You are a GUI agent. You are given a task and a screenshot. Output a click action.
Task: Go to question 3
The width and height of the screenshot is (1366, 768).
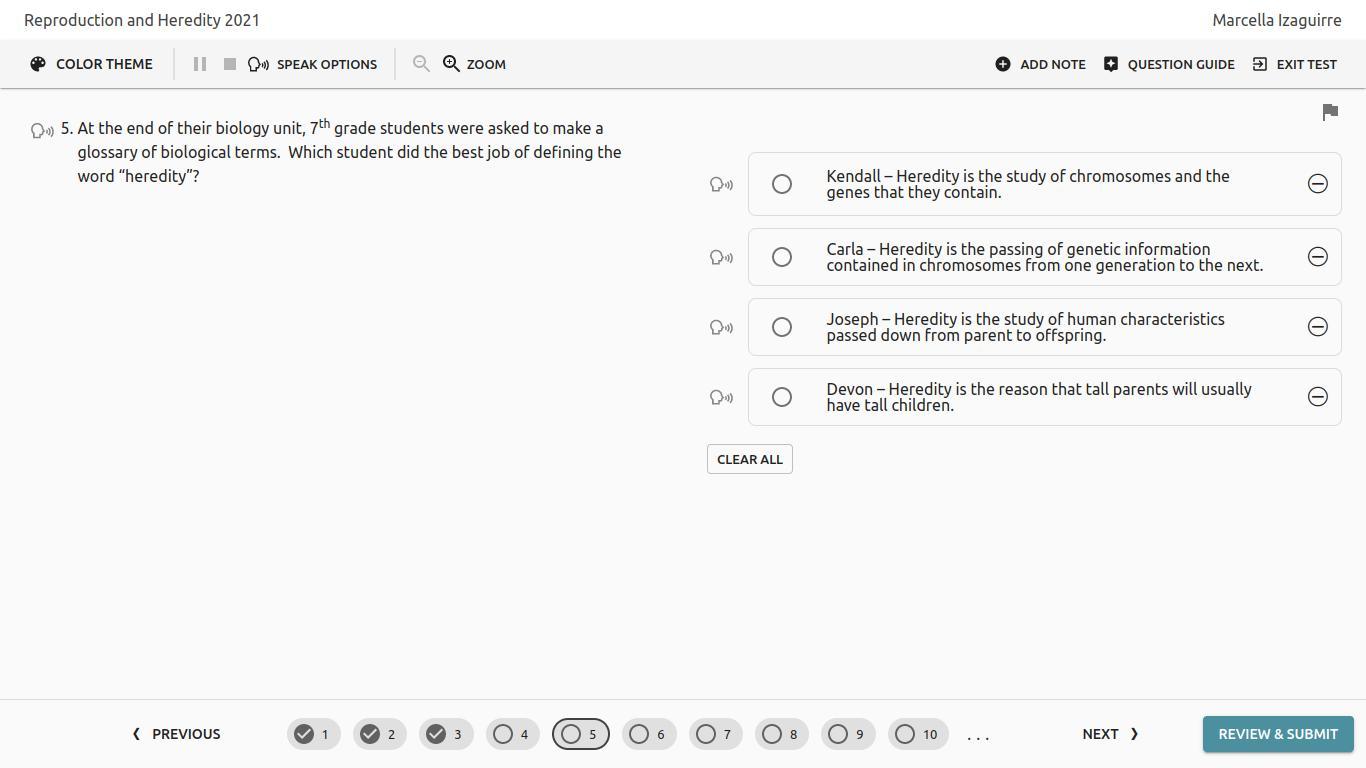click(x=446, y=734)
